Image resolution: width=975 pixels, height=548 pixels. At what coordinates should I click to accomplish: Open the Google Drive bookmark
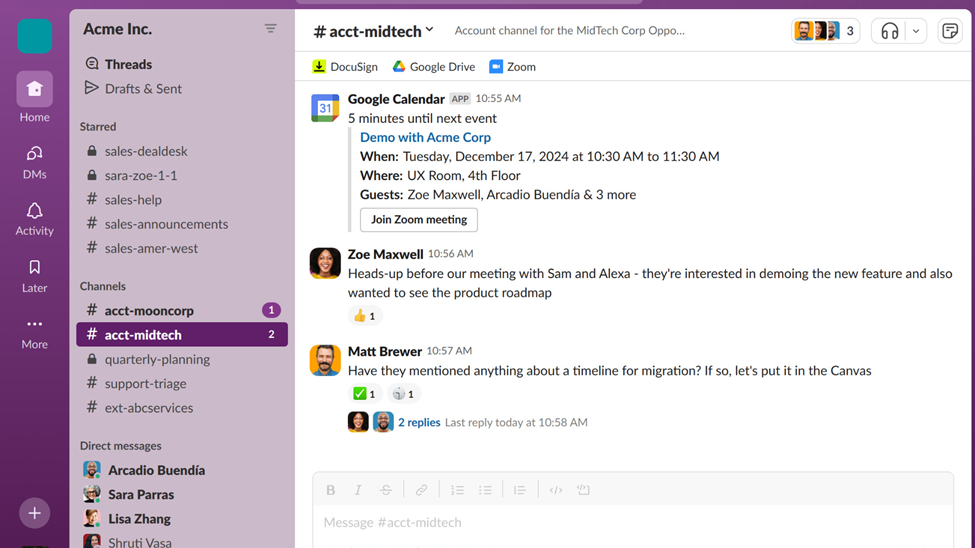click(x=433, y=67)
